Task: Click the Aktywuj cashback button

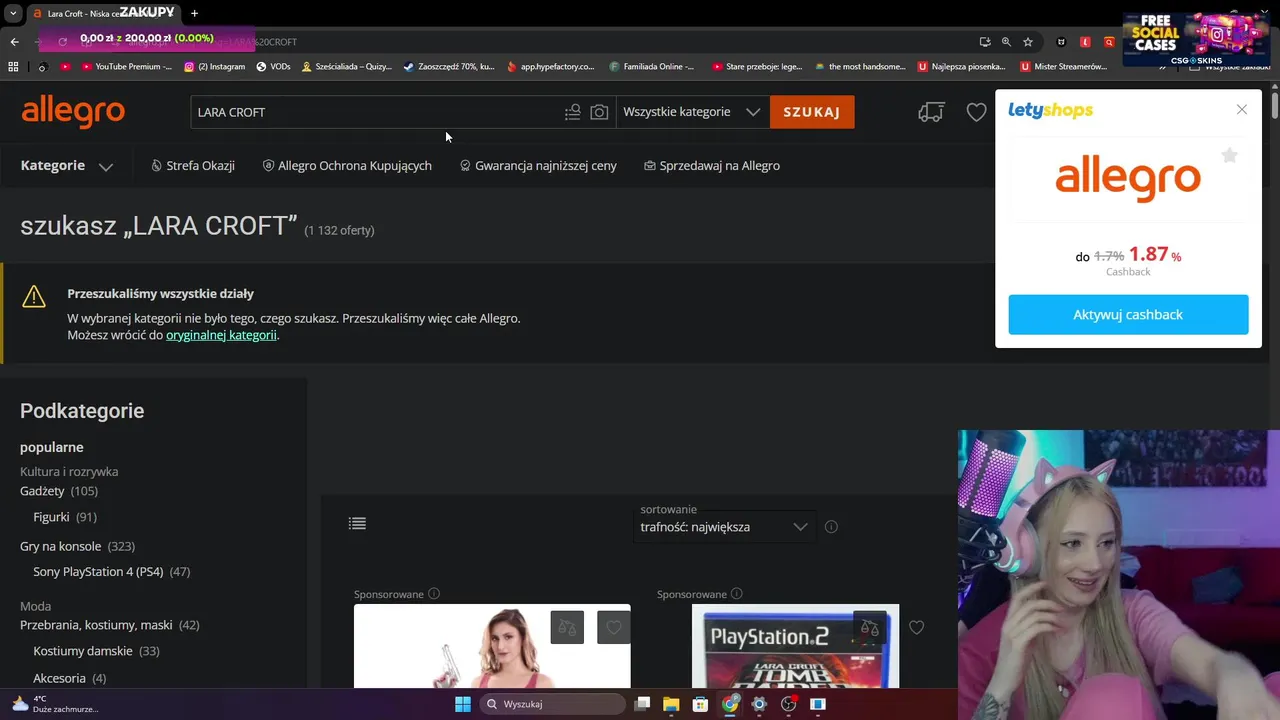Action: 1128,314
